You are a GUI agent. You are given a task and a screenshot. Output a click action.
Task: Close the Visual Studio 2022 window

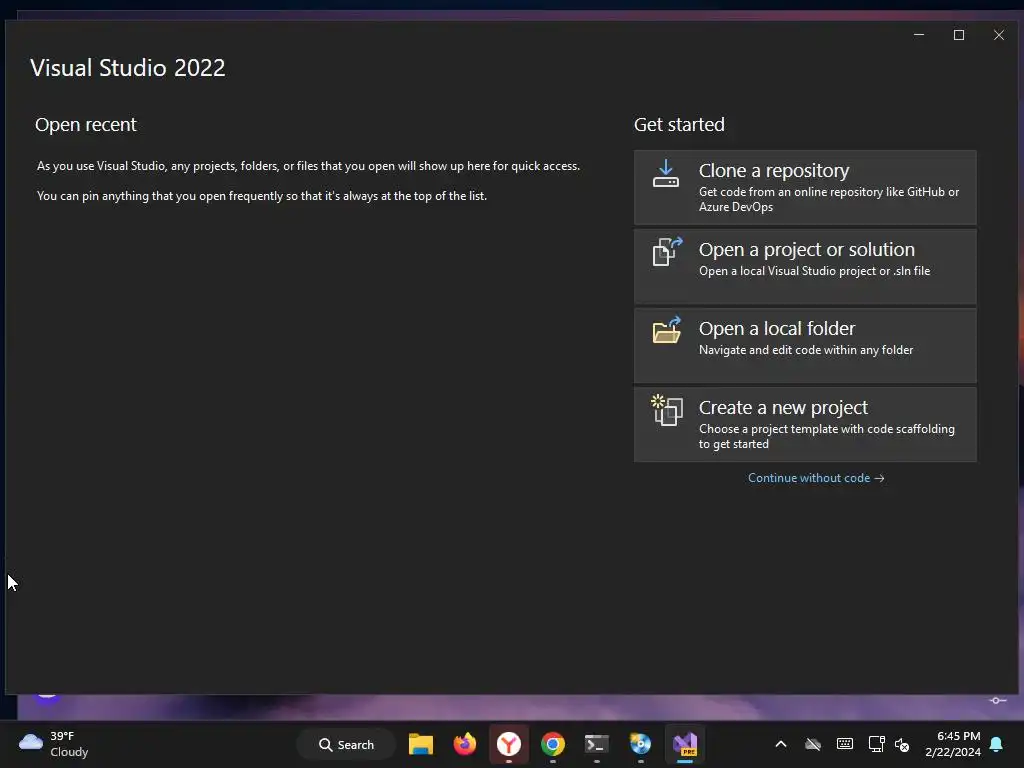pos(999,35)
